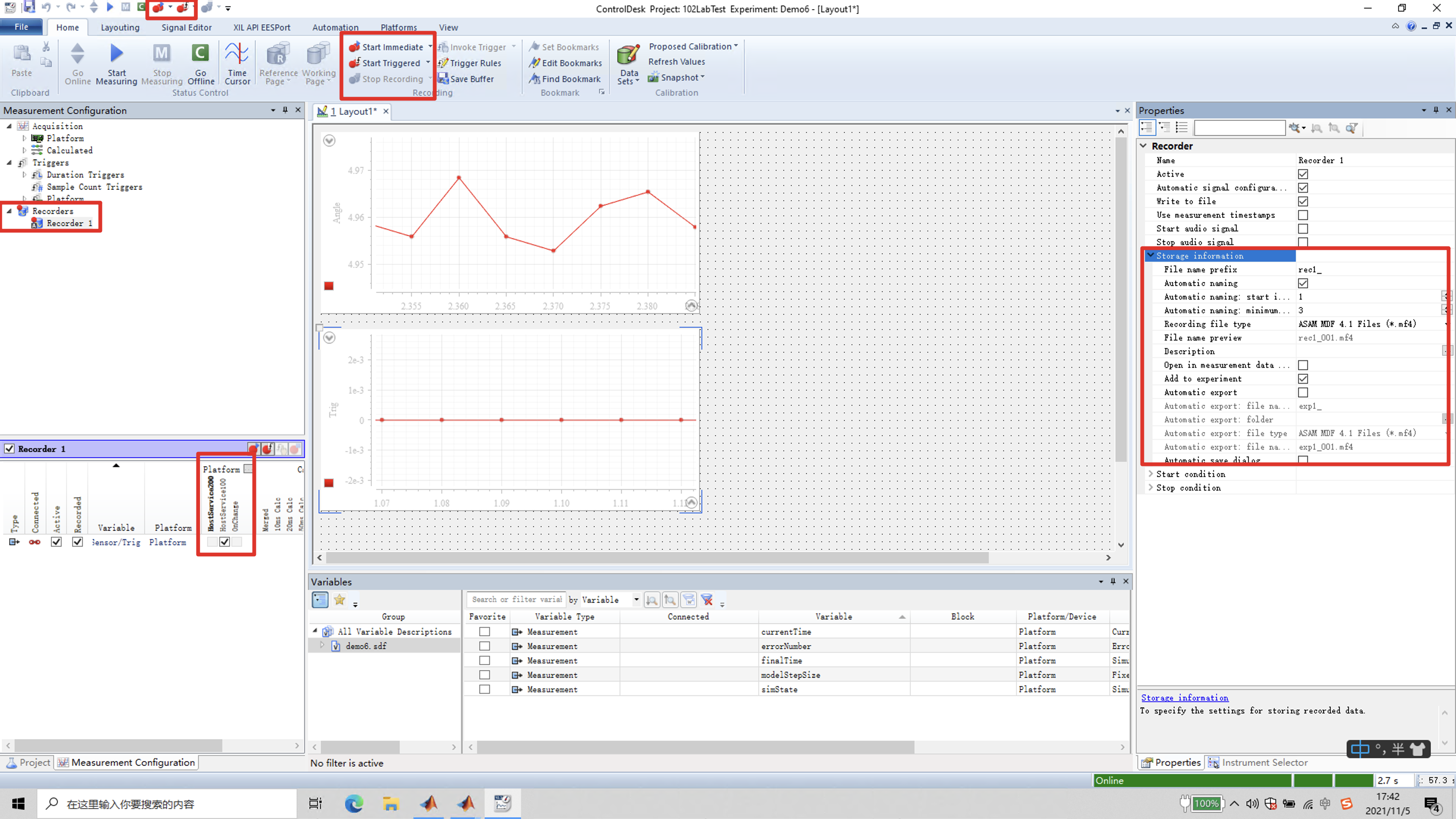Open Trigger Rules

tap(470, 63)
